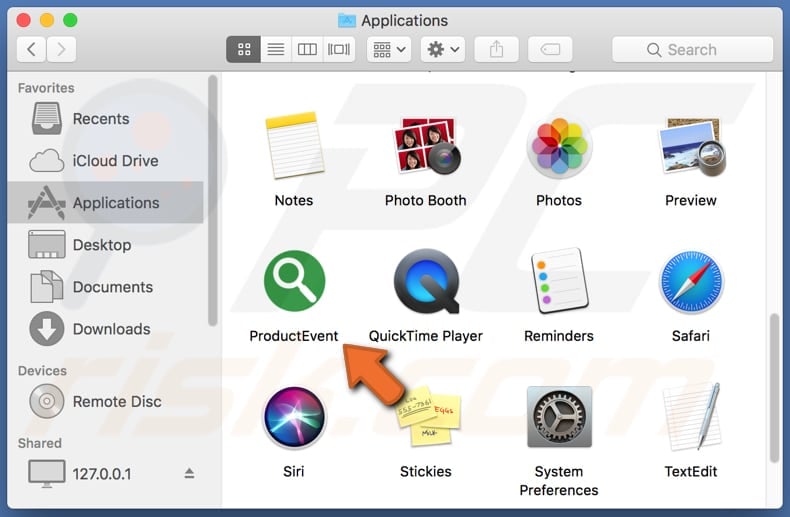790x517 pixels.
Task: Go forward with the right chevron button
Action: pyautogui.click(x=61, y=49)
